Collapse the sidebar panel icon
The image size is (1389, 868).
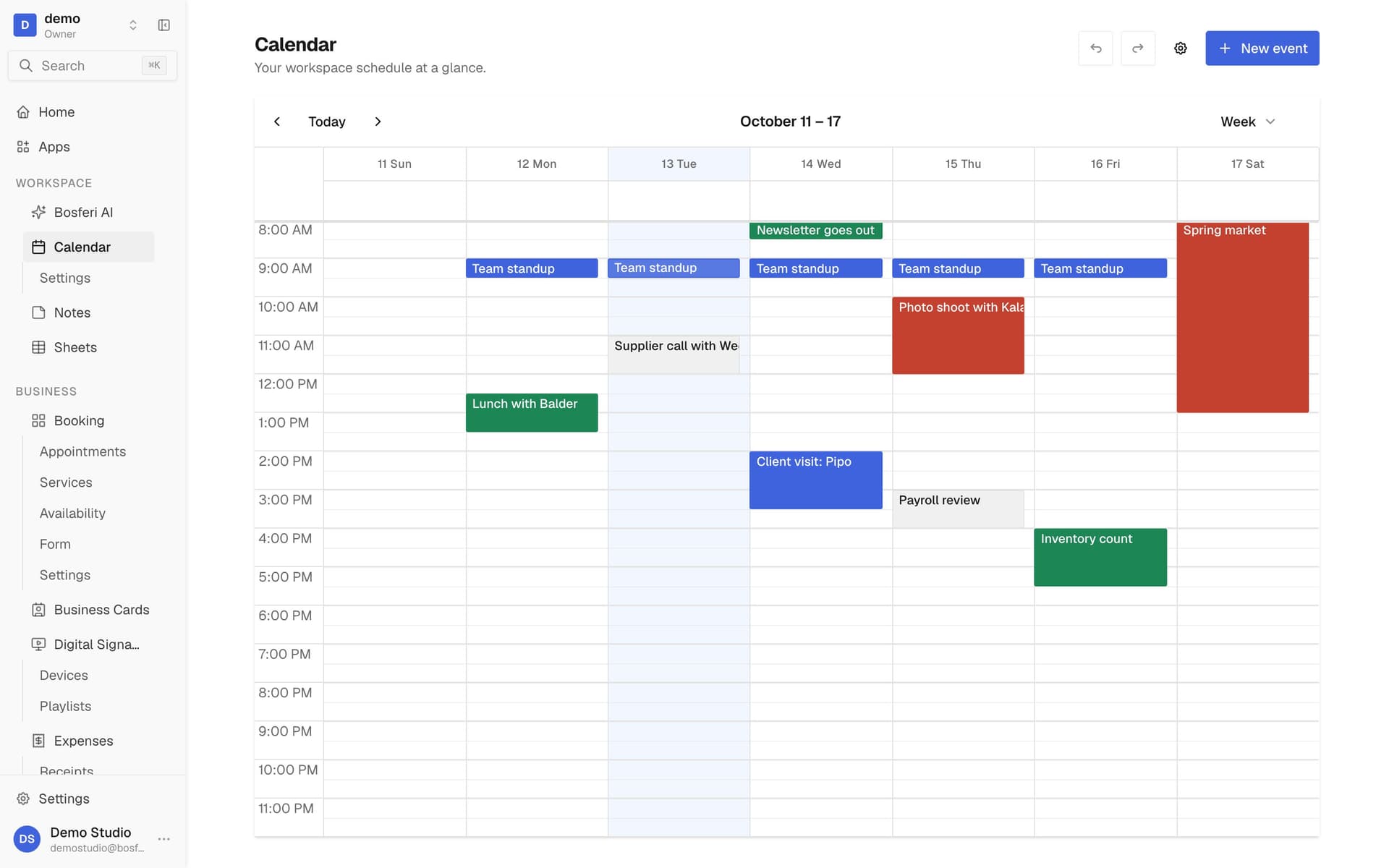[164, 25]
